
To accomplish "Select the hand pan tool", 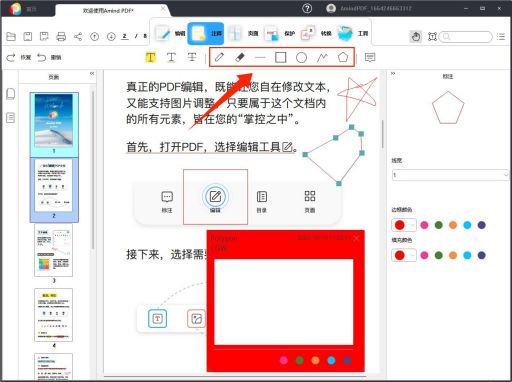I will coord(416,36).
